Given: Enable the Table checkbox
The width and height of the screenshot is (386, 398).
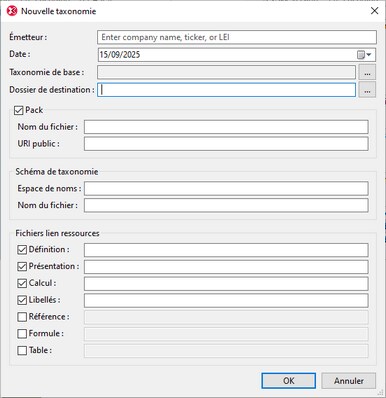Looking at the screenshot, I should [x=22, y=350].
